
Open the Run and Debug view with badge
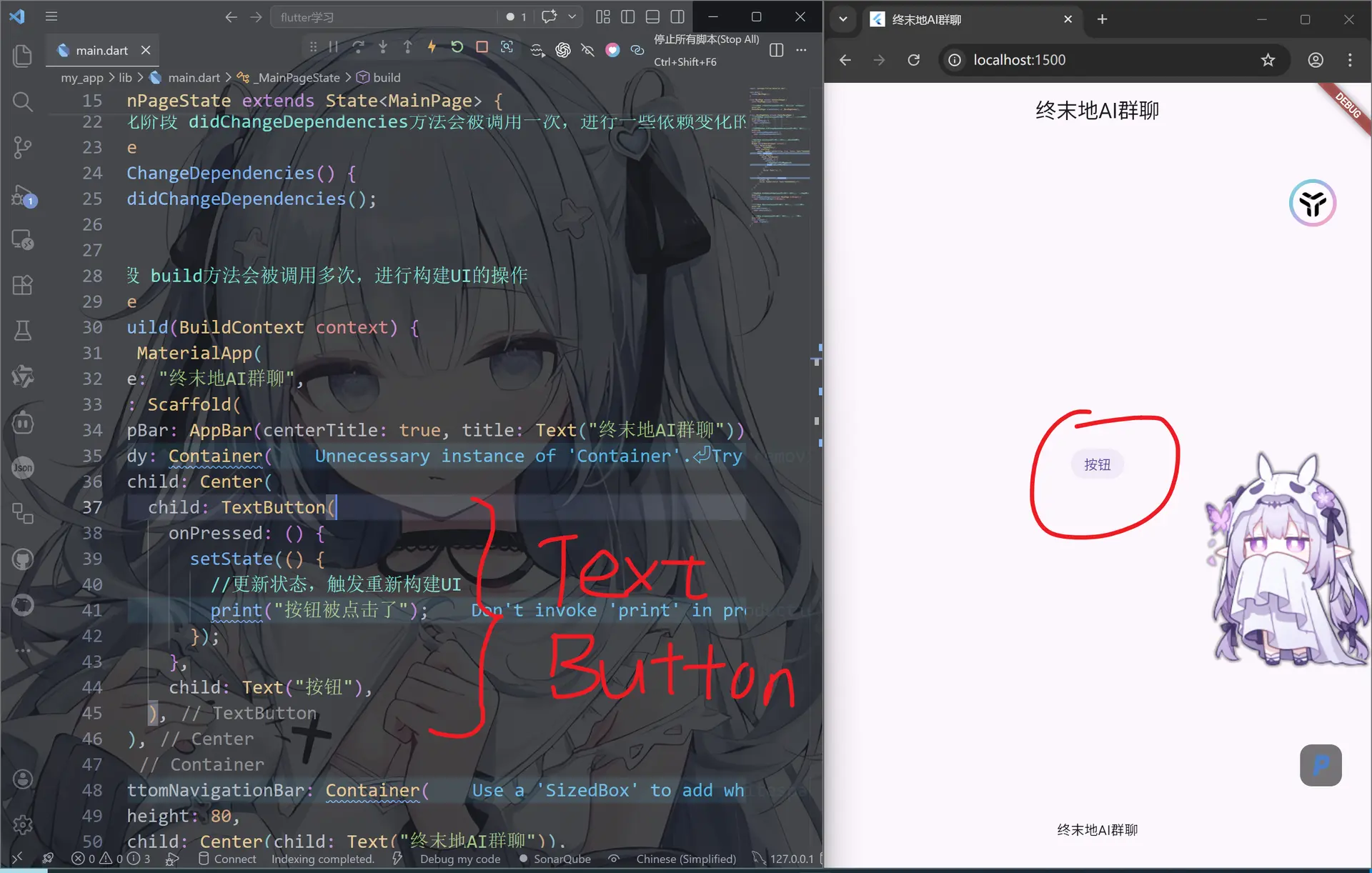(22, 196)
